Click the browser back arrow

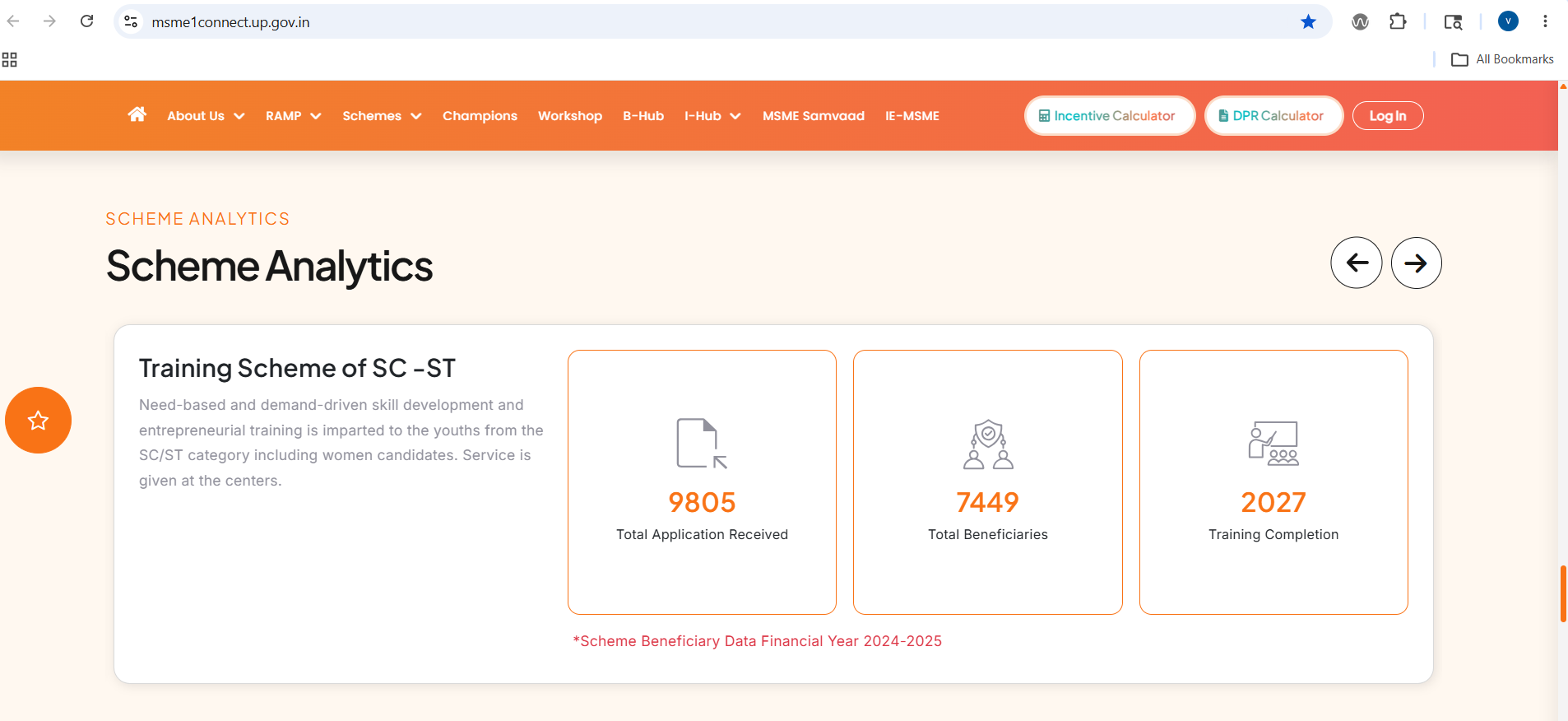point(13,21)
